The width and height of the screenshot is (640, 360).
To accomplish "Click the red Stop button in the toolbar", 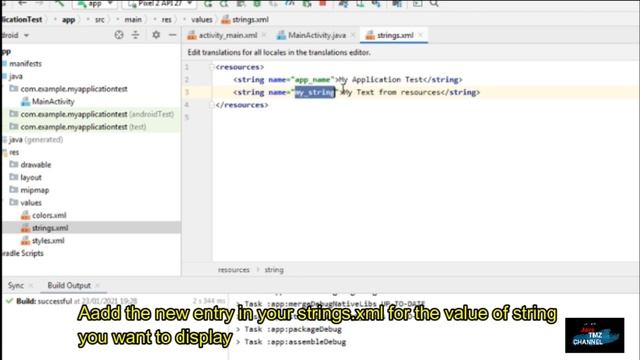I will 323,3.
